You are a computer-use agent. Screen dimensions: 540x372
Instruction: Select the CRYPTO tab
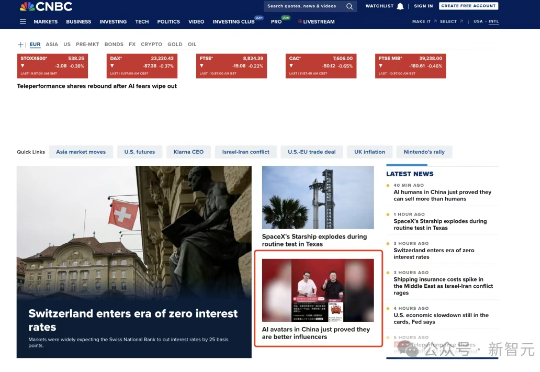151,44
